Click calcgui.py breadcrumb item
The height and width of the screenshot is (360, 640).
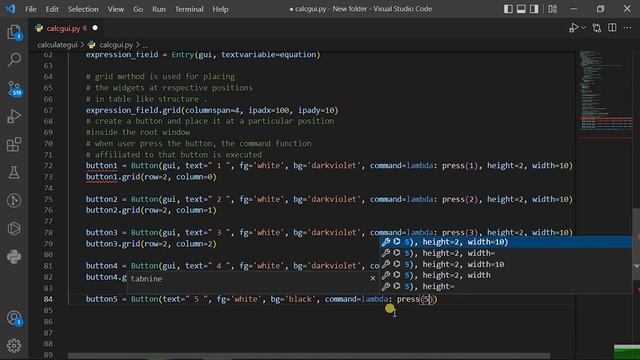[x=116, y=45]
